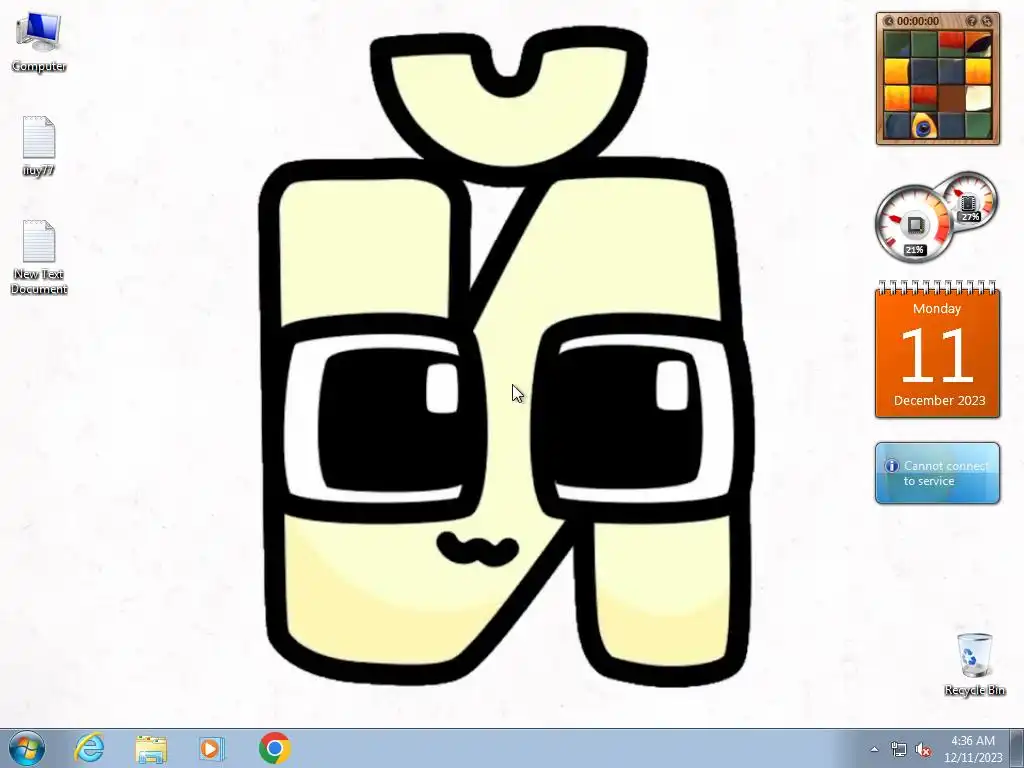
Task: Pause the puzzle timer using clock icon
Action: [889, 21]
